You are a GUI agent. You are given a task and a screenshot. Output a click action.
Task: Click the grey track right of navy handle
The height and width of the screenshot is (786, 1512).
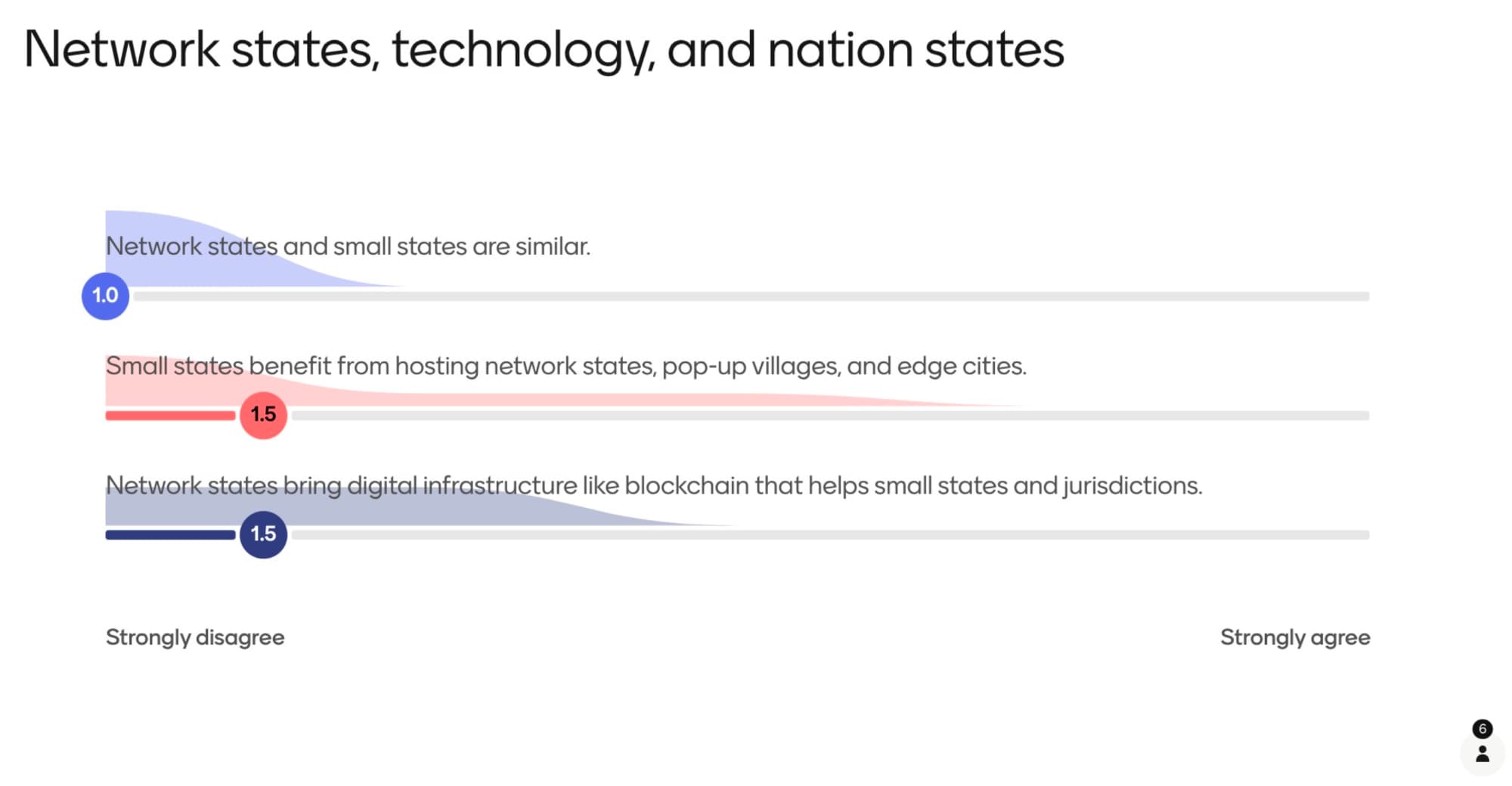pyautogui.click(x=832, y=535)
